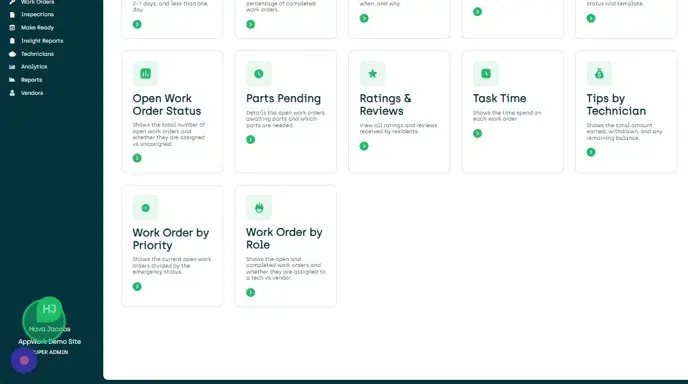The width and height of the screenshot is (688, 384).
Task: Click the purple recording indicator circle
Action: tap(24, 360)
